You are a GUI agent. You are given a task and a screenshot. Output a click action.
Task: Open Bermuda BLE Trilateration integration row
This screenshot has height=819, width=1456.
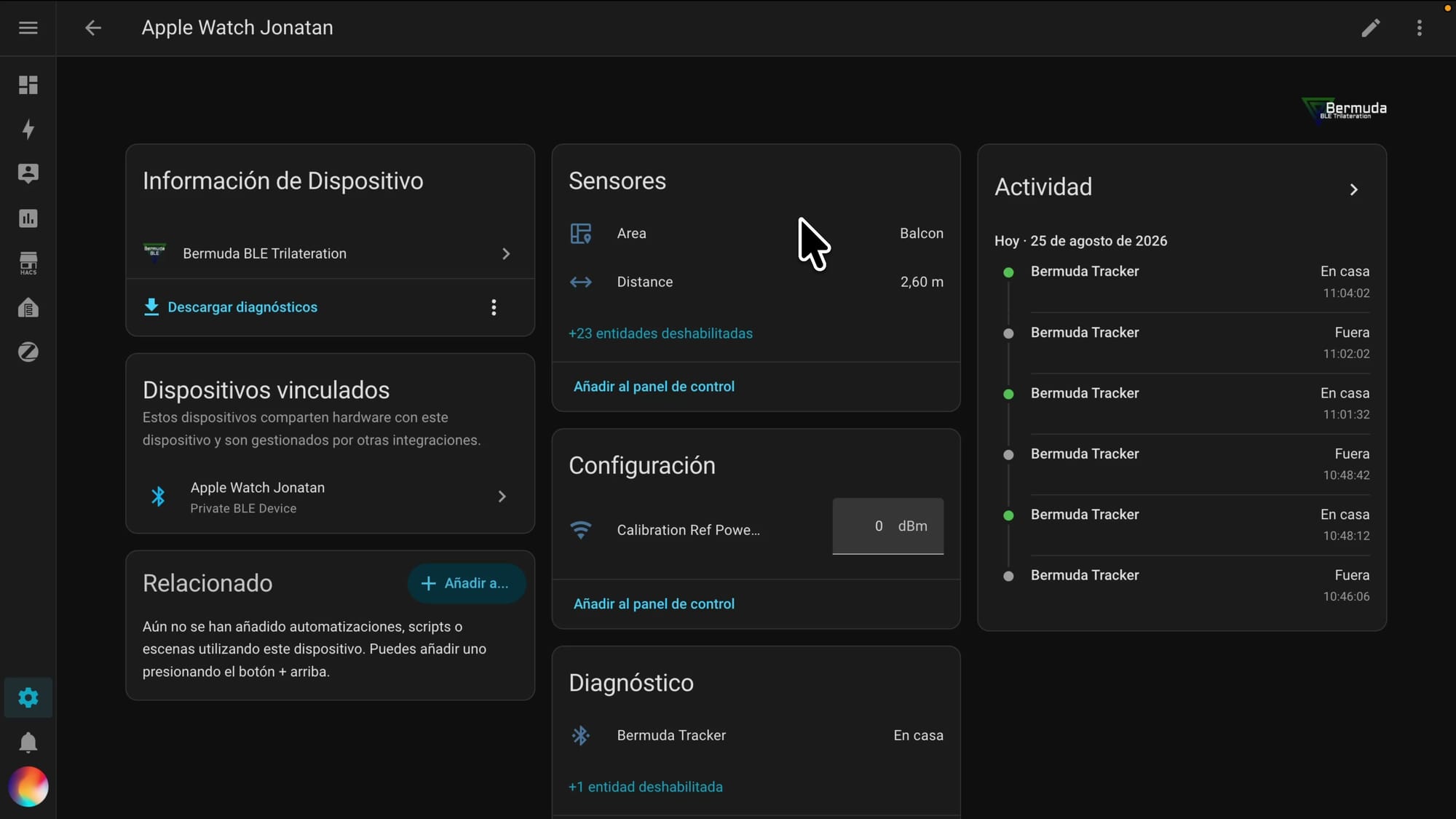[330, 253]
